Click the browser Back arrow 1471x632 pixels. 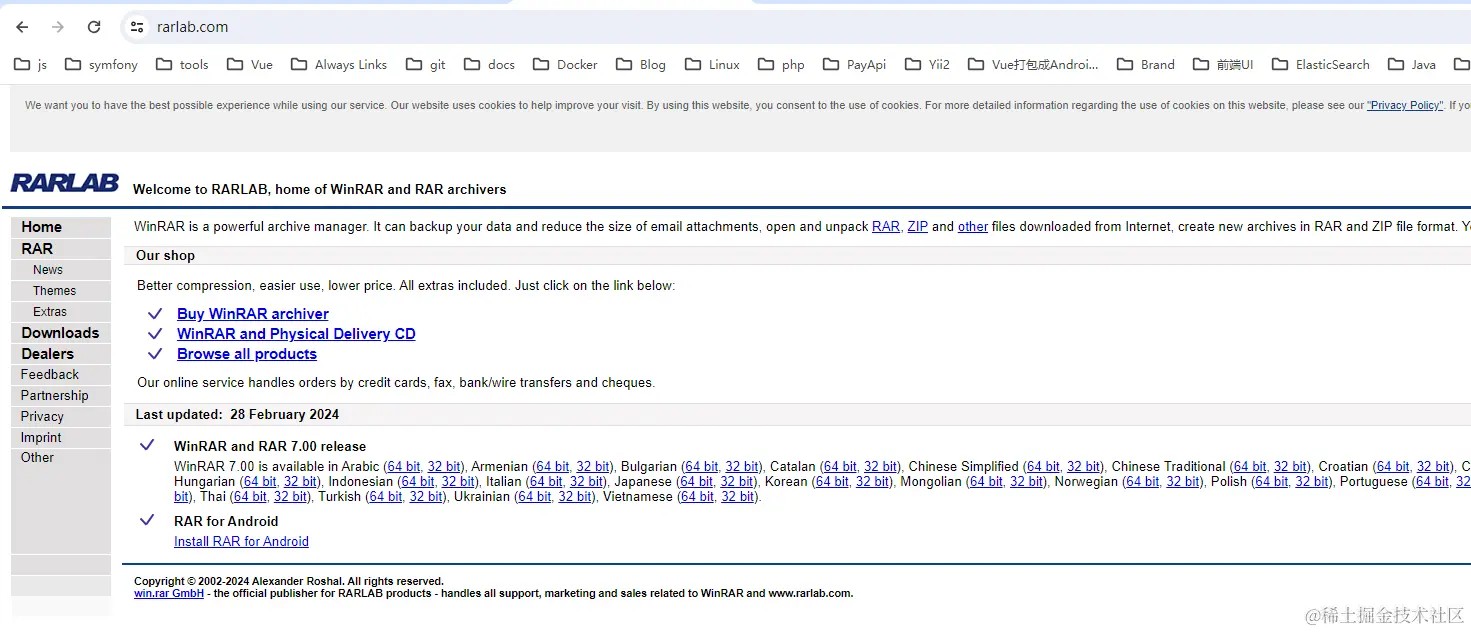22,27
